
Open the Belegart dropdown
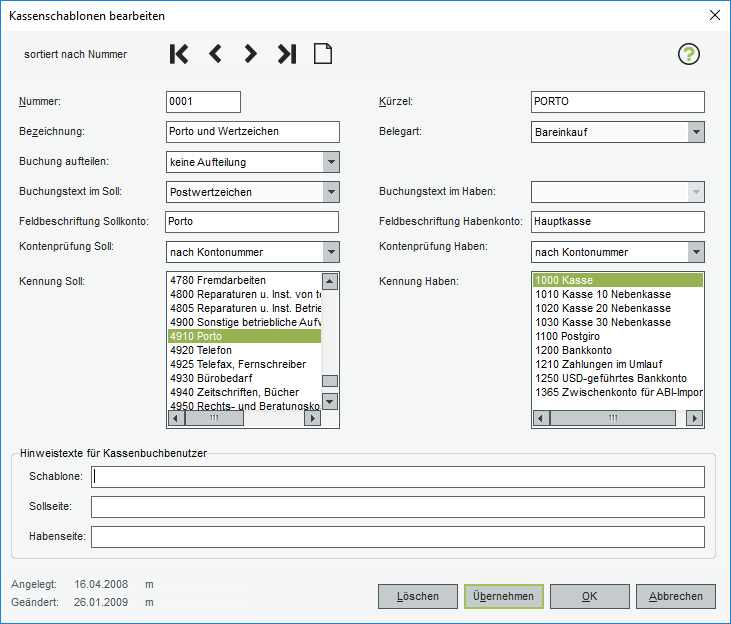(x=696, y=132)
